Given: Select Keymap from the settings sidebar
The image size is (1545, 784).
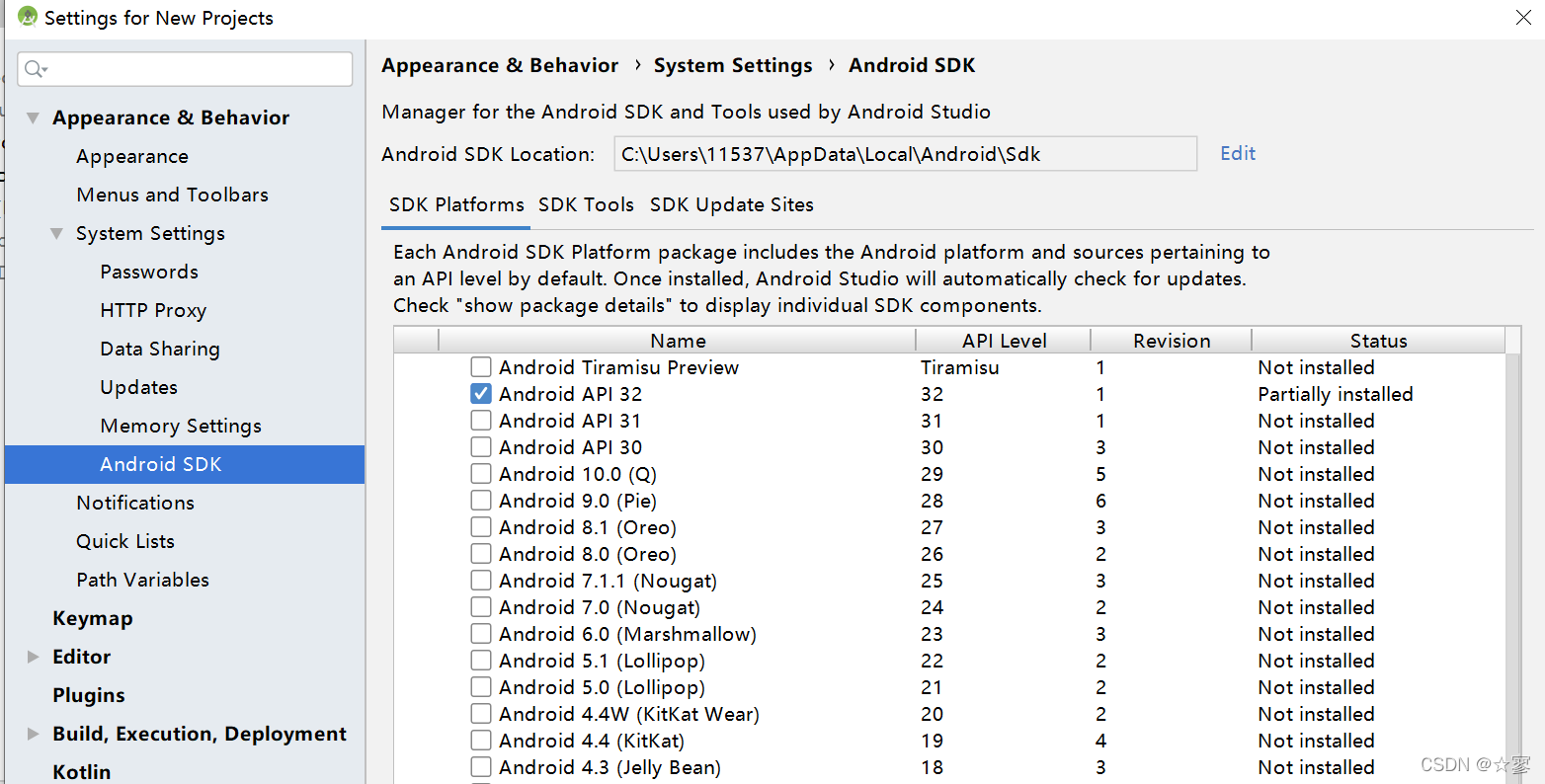Looking at the screenshot, I should pos(92,618).
